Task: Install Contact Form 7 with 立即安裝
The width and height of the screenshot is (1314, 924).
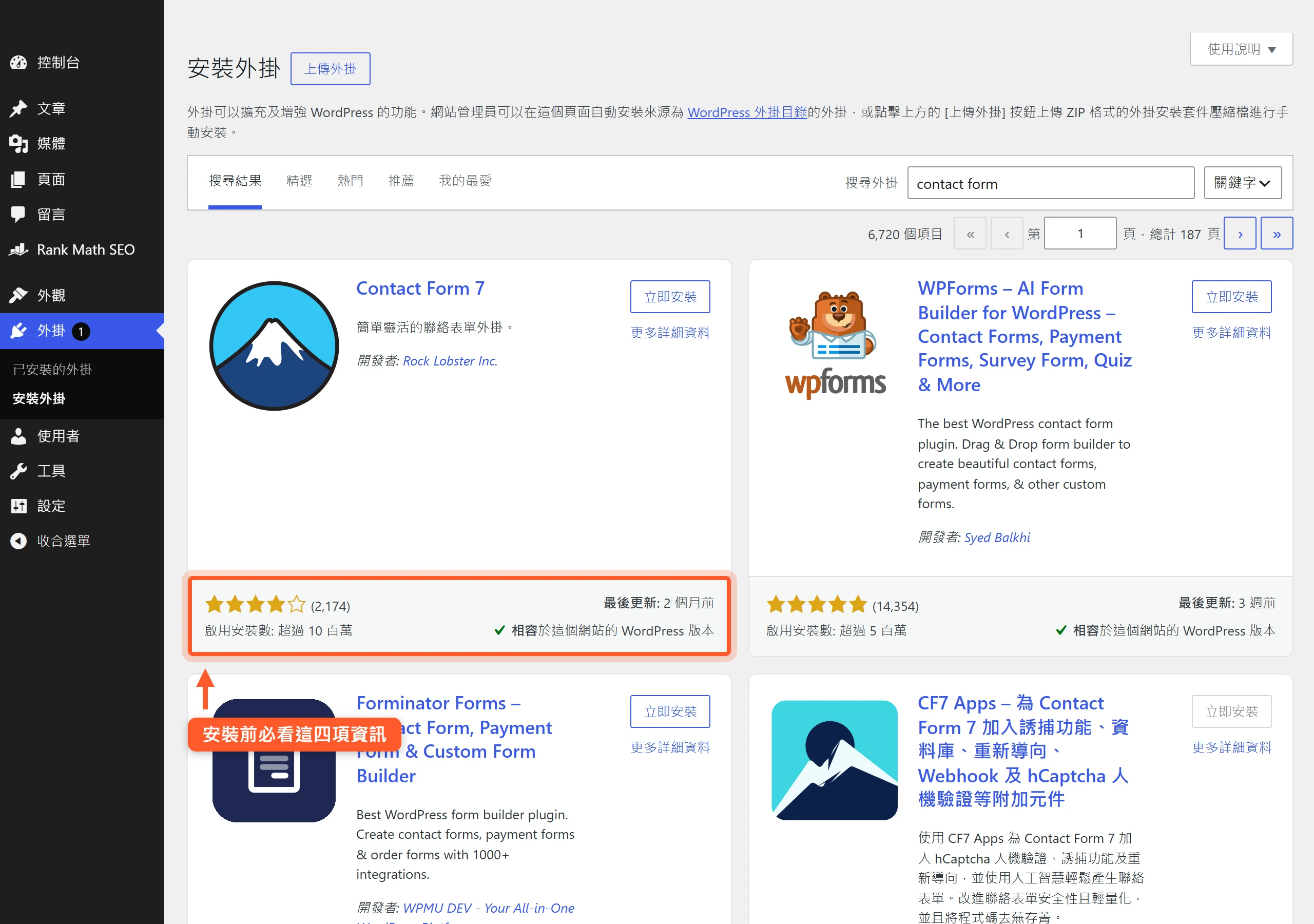Action: click(x=670, y=297)
